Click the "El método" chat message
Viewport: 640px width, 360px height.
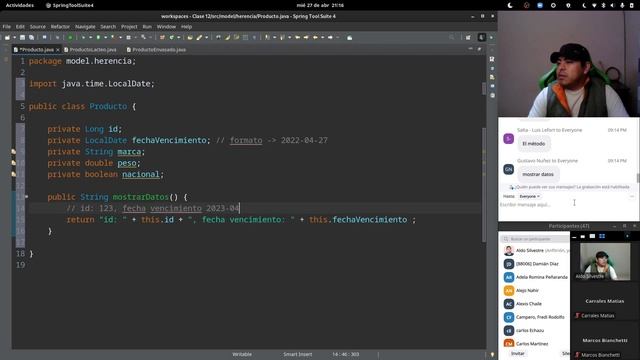click(x=534, y=144)
